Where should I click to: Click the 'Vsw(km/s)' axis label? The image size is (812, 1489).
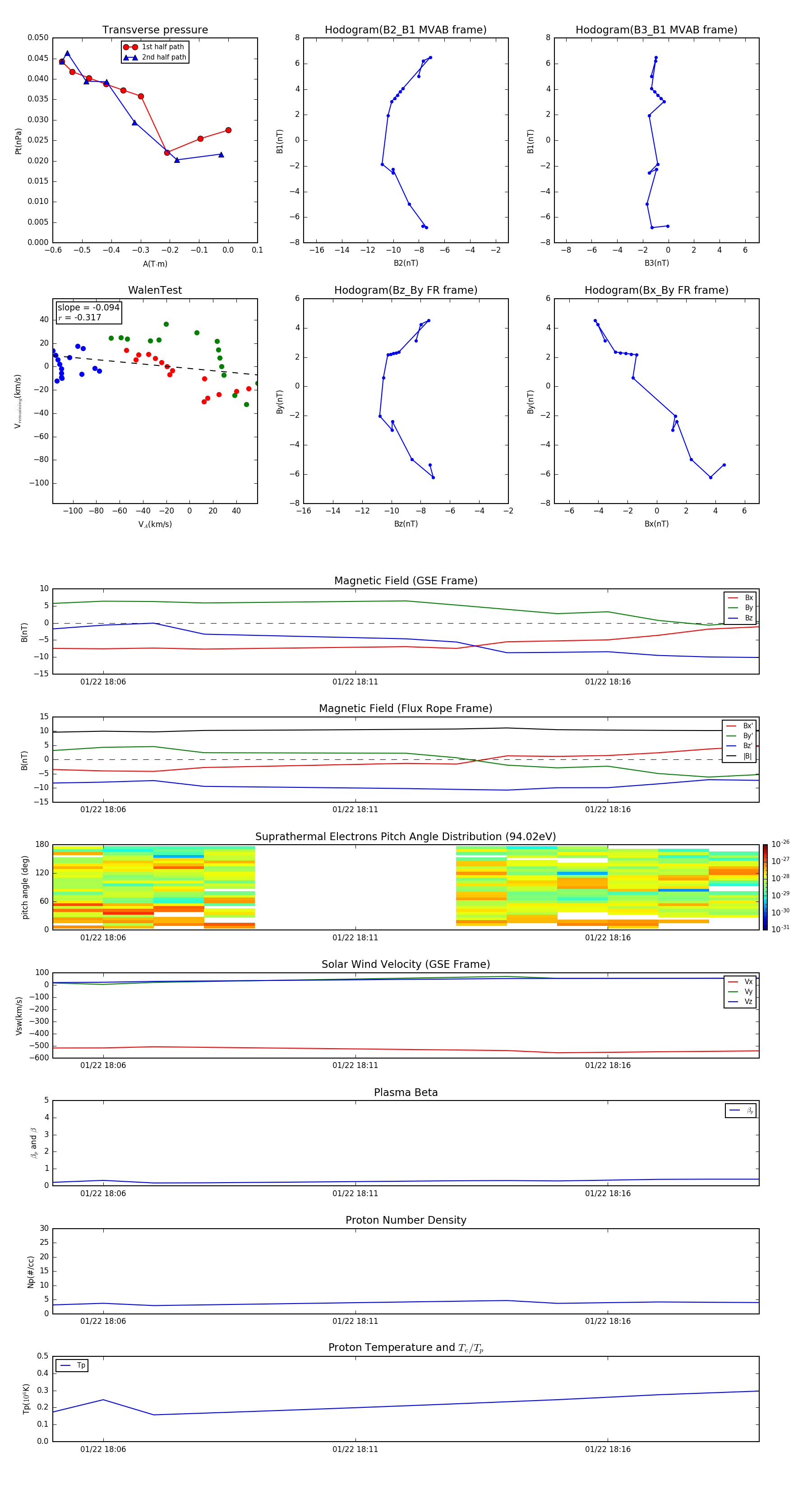18,1016
